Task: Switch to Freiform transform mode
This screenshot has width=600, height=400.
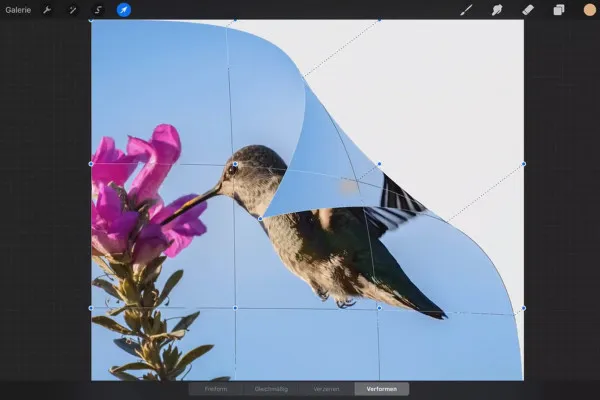Action: [x=216, y=389]
